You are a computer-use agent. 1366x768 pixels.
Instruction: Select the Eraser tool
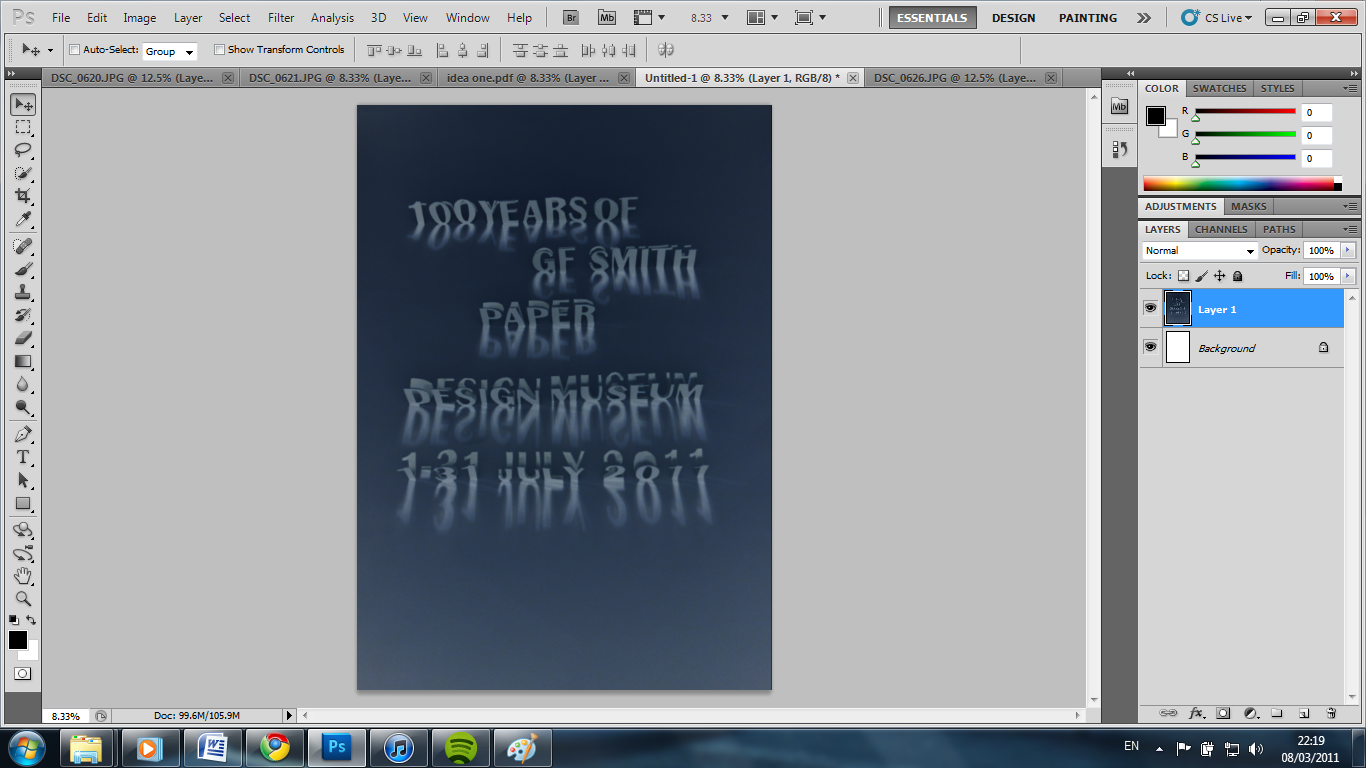23,338
